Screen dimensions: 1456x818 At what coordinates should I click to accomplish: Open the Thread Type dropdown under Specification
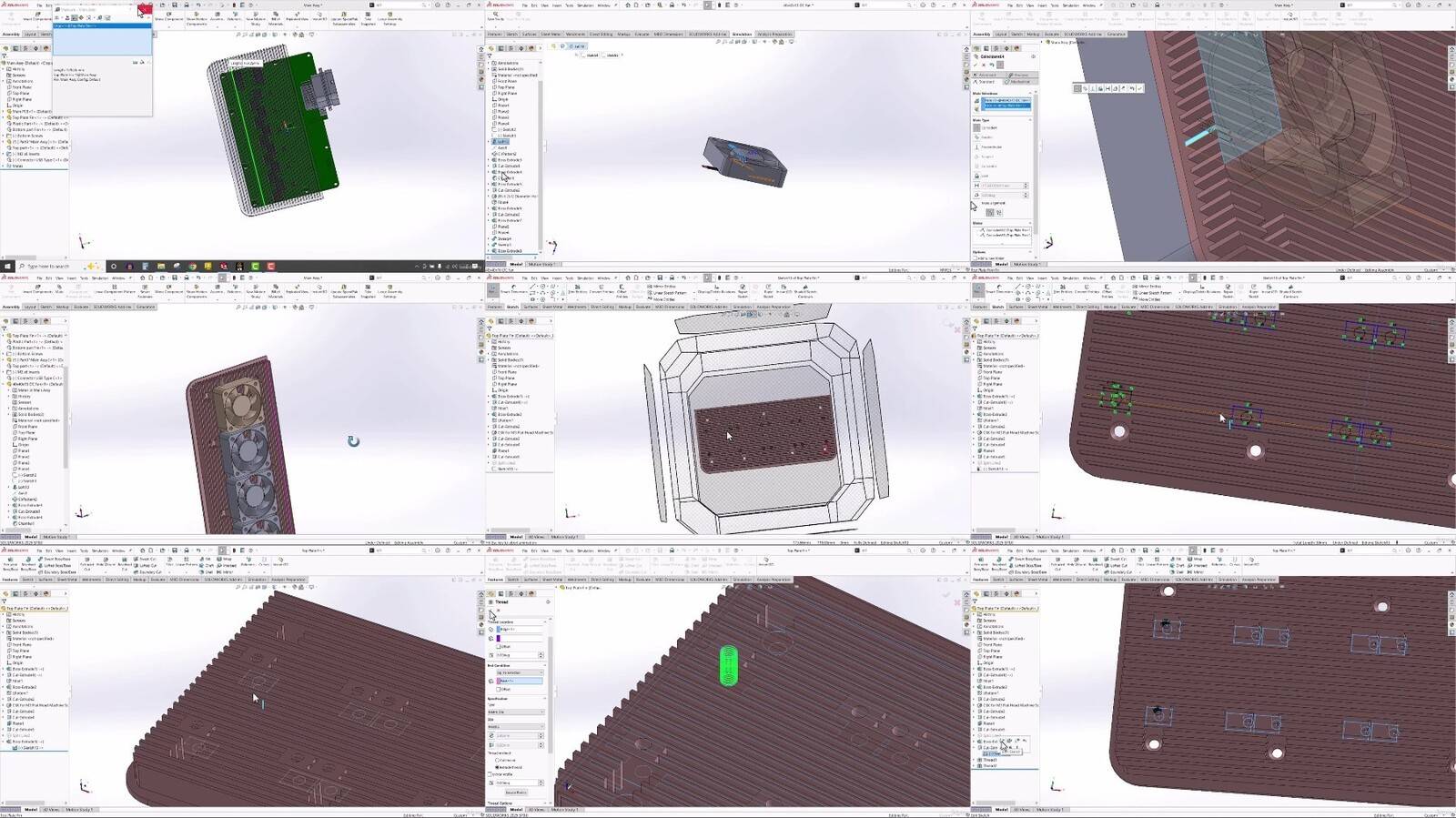(516, 712)
